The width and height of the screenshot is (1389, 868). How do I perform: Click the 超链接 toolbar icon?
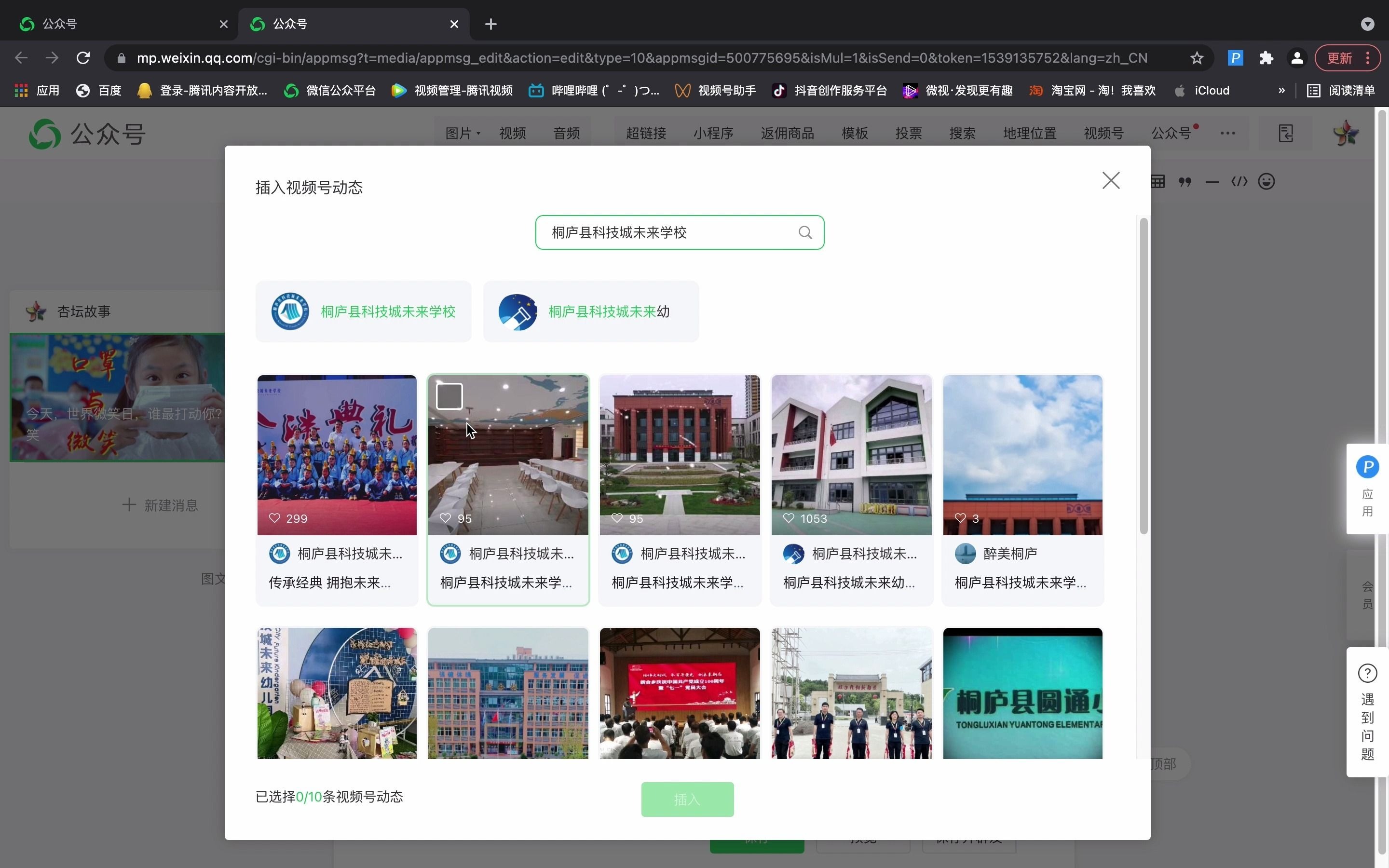(645, 133)
